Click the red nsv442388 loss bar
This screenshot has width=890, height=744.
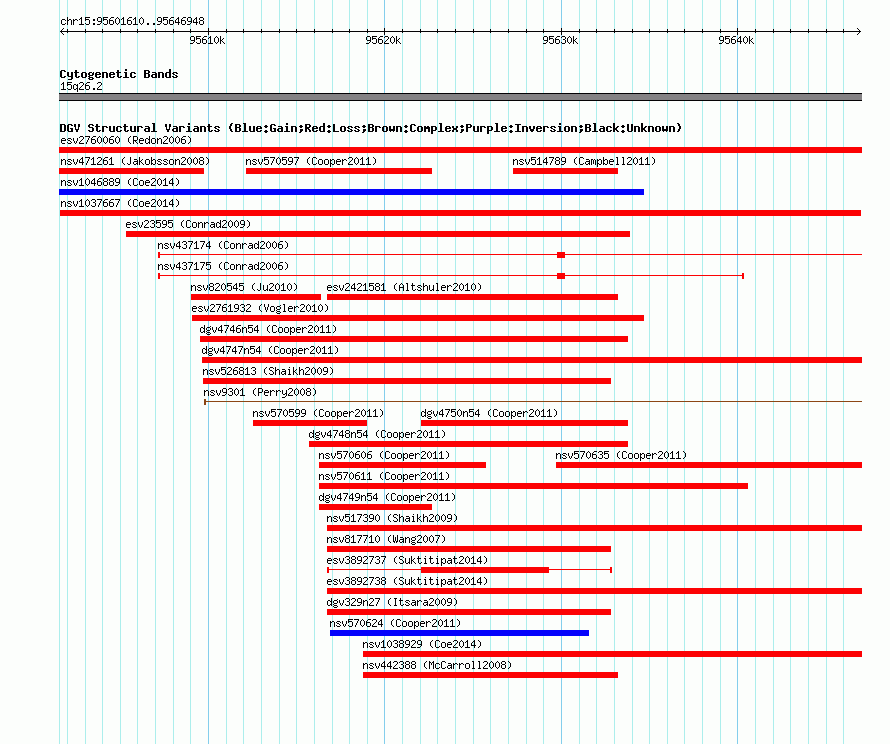coord(490,675)
